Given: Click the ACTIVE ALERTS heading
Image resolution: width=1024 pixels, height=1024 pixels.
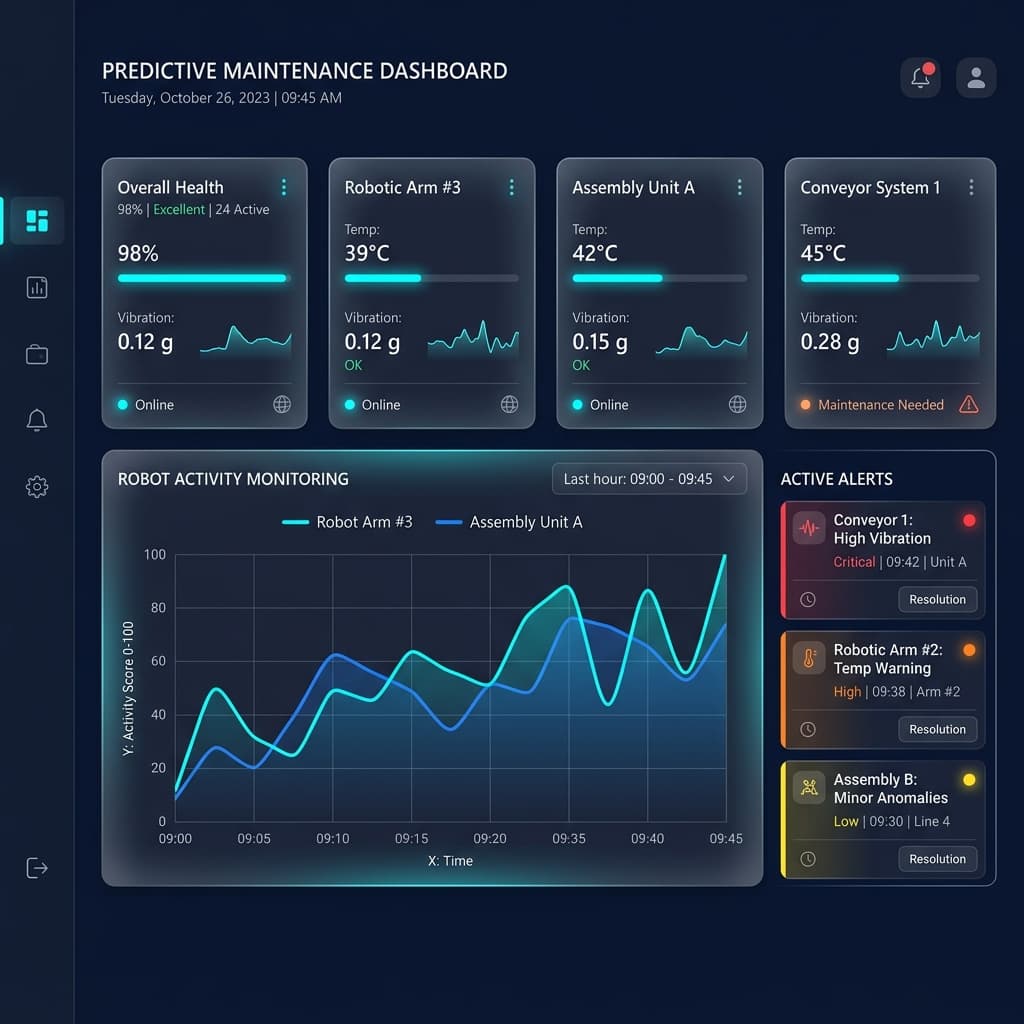Looking at the screenshot, I should pyautogui.click(x=837, y=479).
